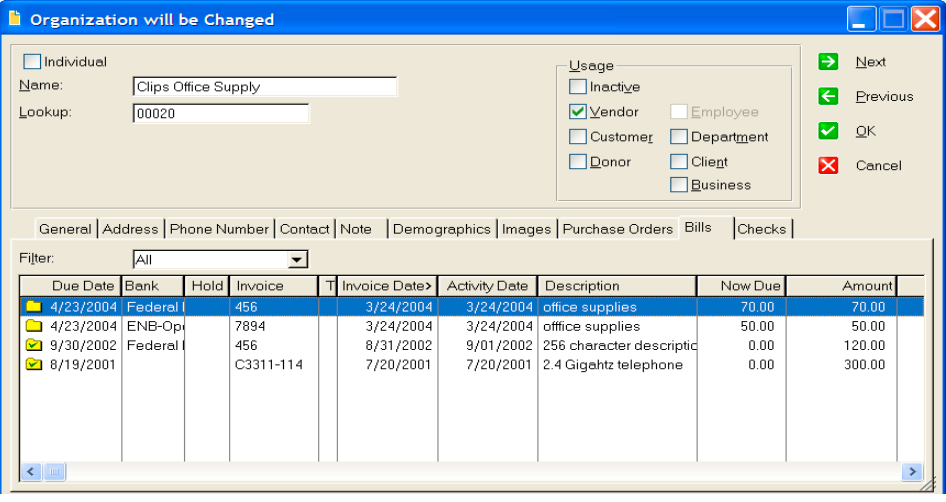Screen dimensions: 946x502
Task: Switch to the Checks tab
Action: tap(762, 229)
